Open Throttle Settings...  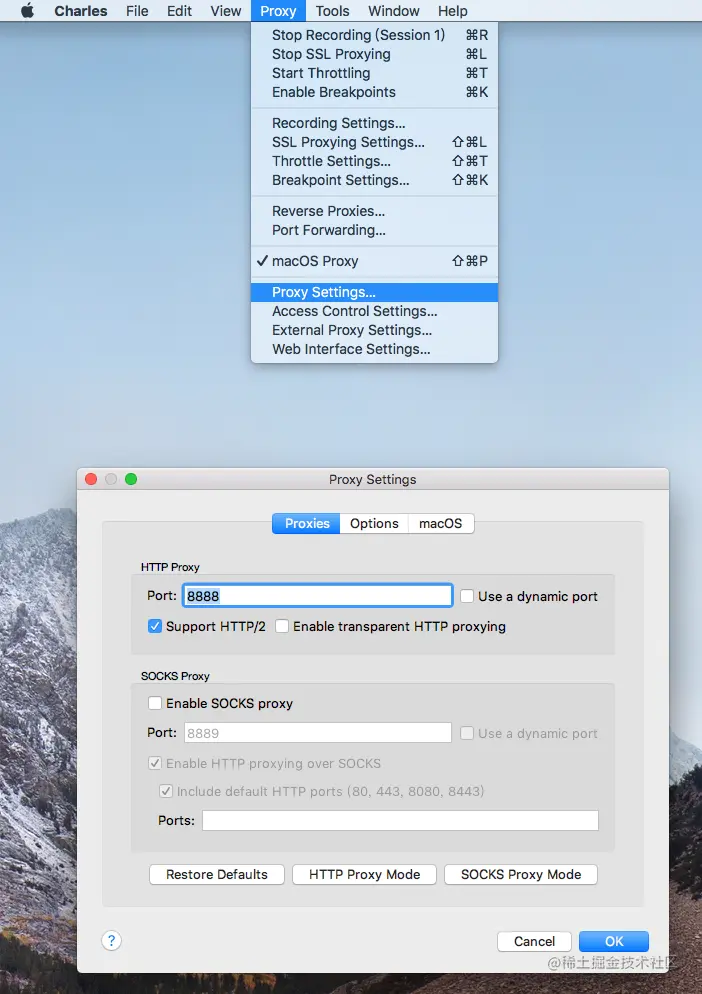pyautogui.click(x=374, y=161)
